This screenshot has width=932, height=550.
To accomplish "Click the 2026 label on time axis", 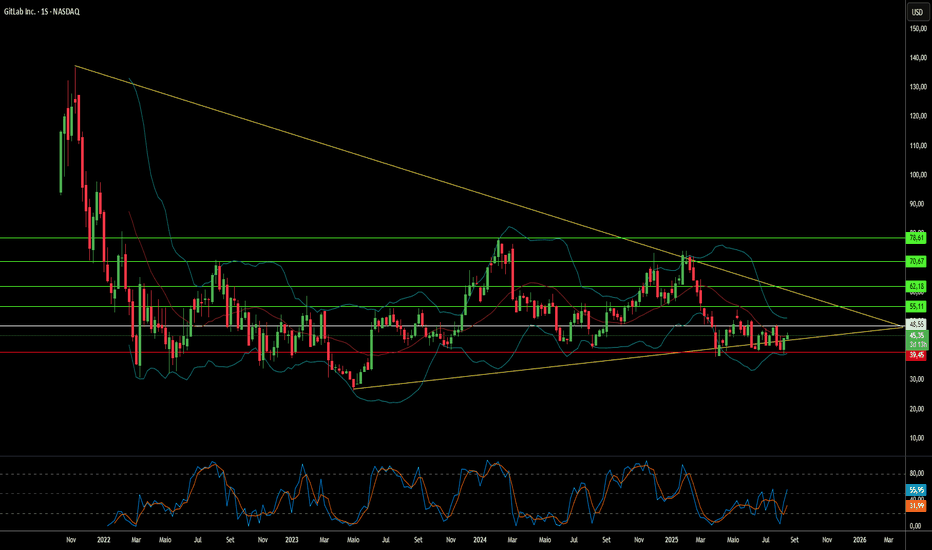I will pos(859,540).
